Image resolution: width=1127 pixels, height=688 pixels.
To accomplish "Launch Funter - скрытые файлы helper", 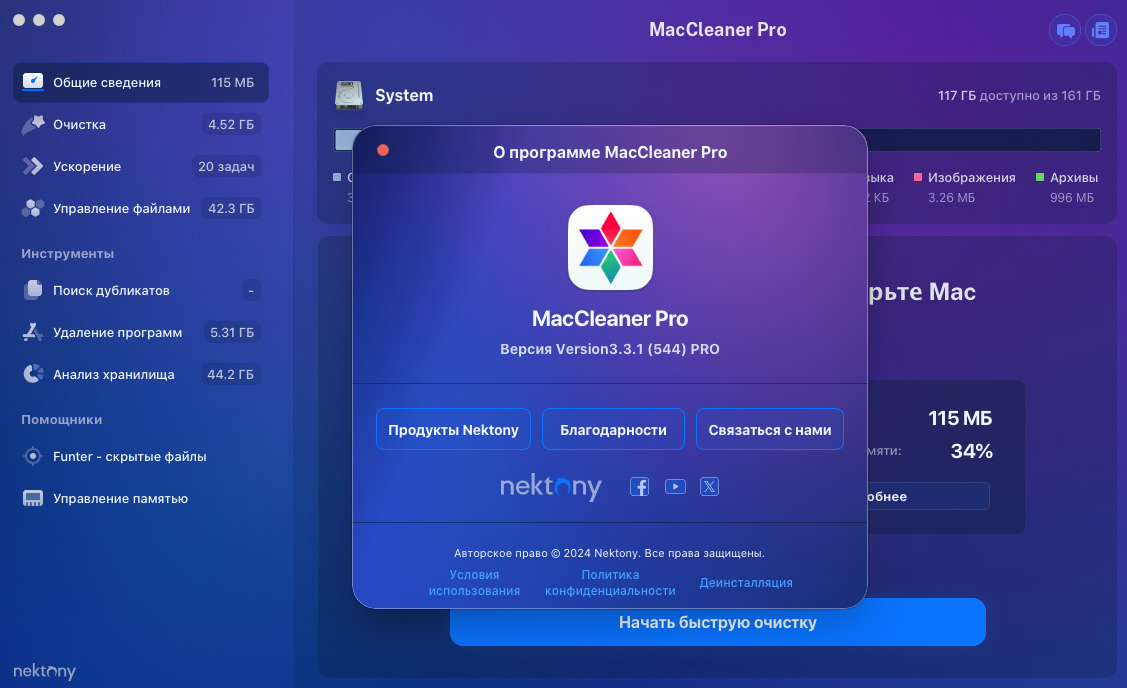I will coord(130,457).
